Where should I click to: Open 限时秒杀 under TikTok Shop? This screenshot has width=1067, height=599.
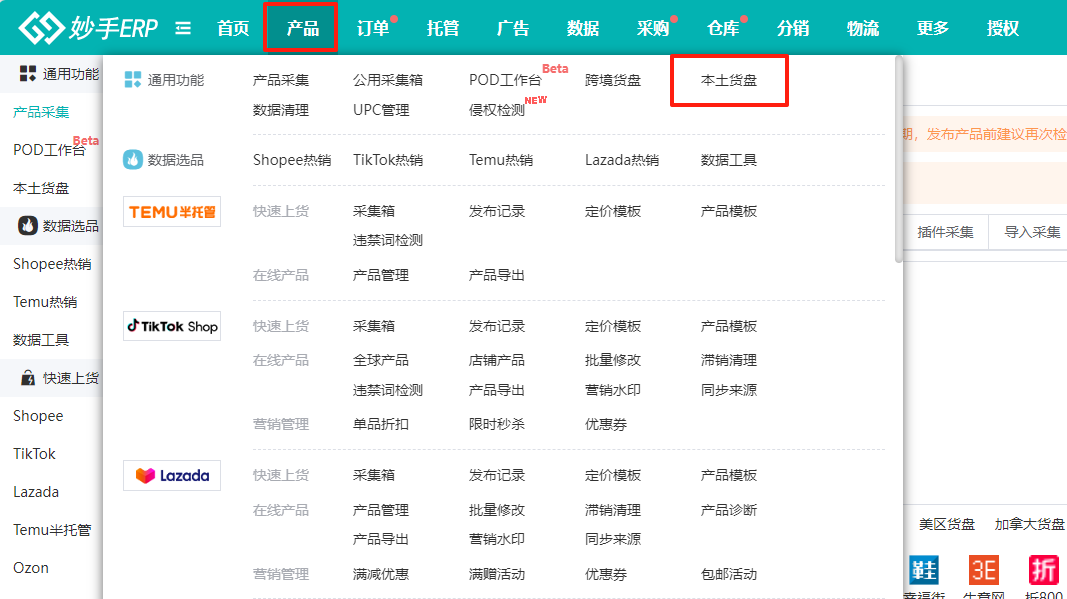[x=497, y=424]
